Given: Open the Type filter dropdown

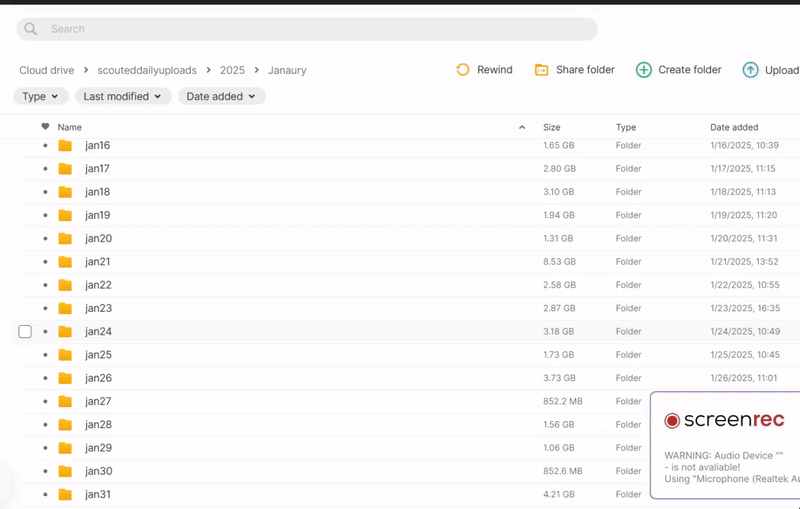Looking at the screenshot, I should pyautogui.click(x=41, y=97).
